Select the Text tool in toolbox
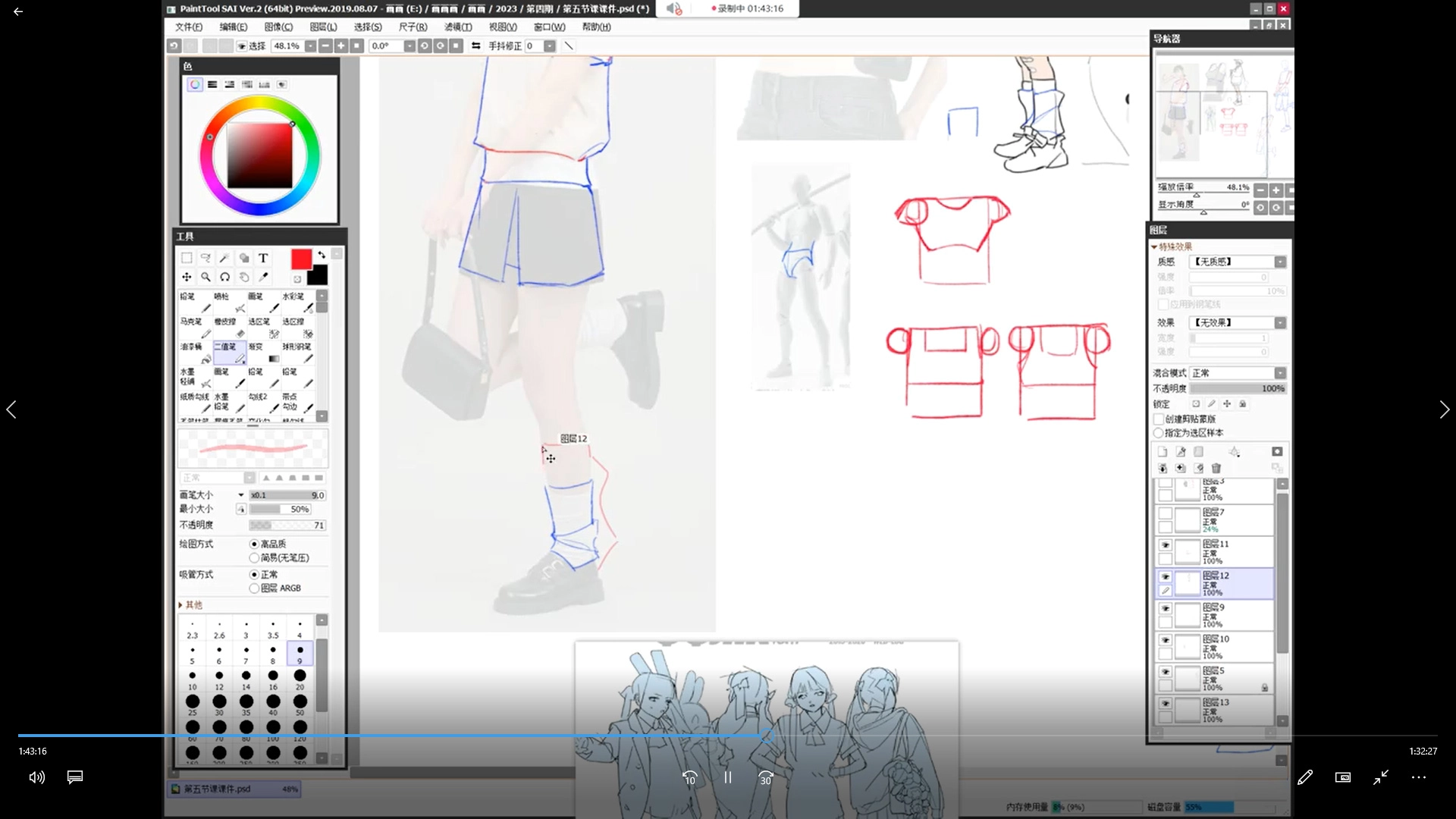 pos(263,258)
